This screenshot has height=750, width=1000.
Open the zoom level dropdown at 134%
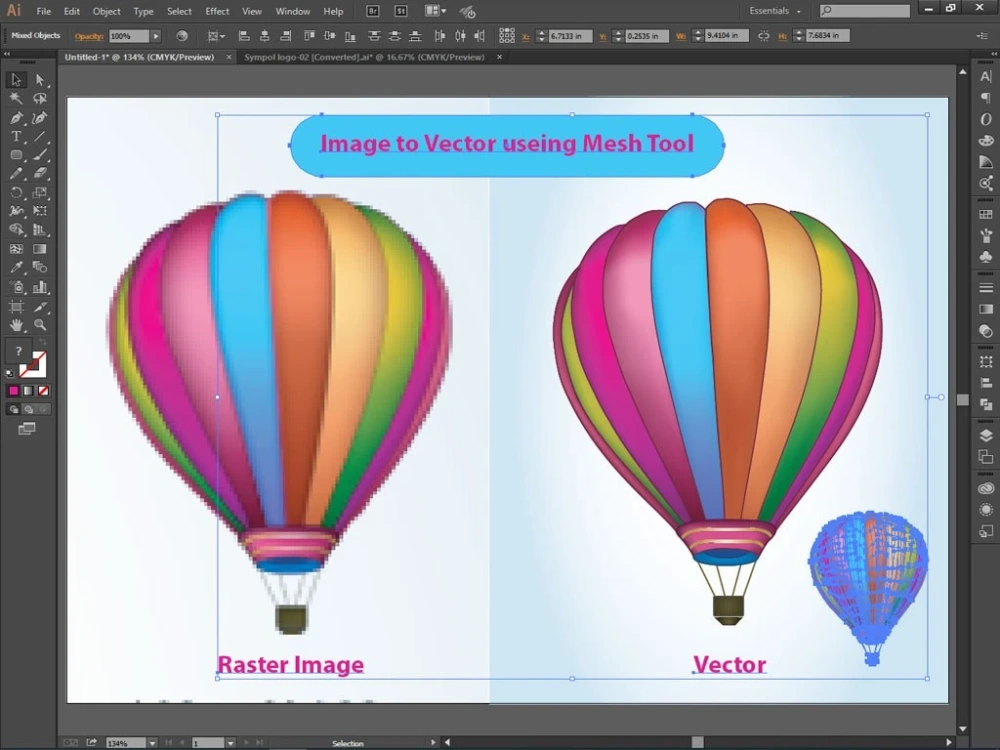point(152,743)
